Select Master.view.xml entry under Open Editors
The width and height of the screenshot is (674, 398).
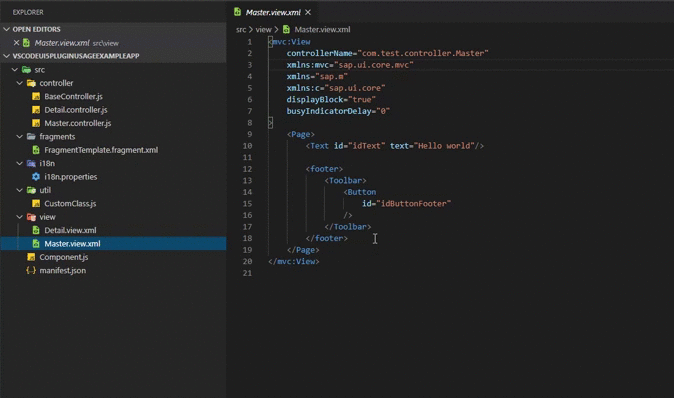(x=62, y=43)
